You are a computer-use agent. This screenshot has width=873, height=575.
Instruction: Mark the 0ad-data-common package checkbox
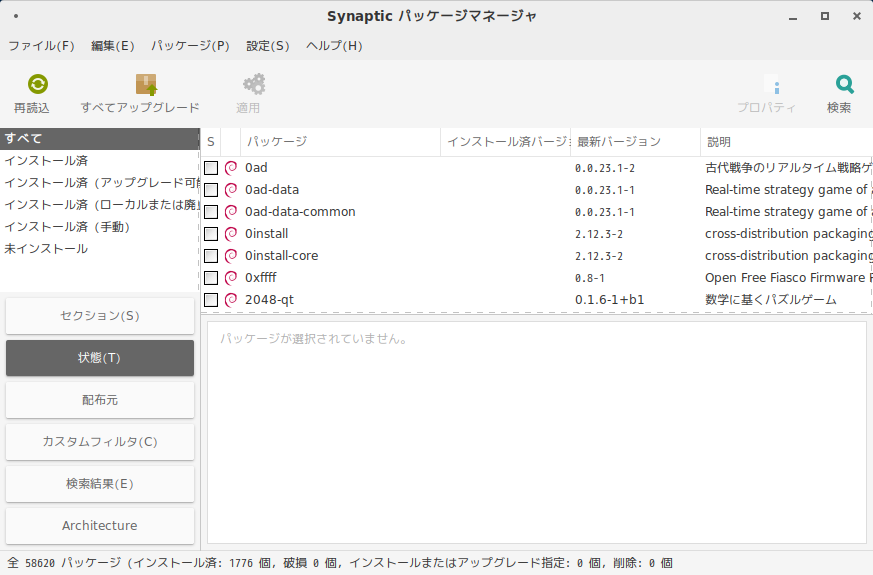(x=211, y=212)
